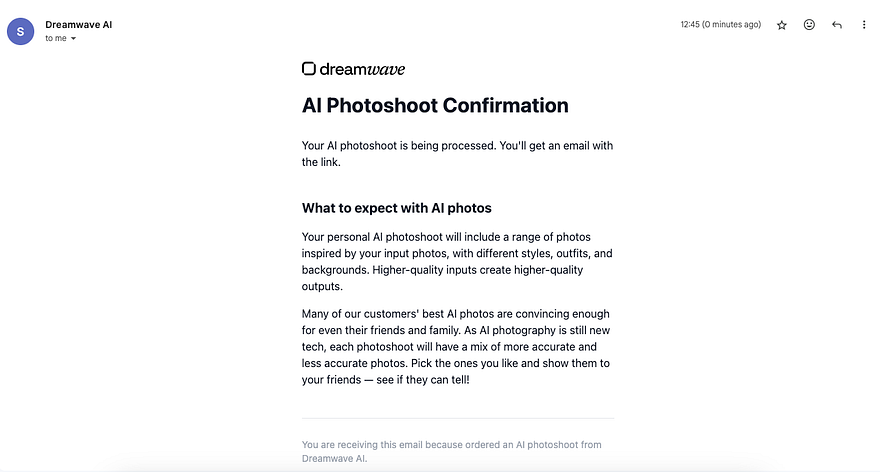Screen dimensions: 880x472
Task: Click the 'What to expect with AI photos' subheading
Action: click(396, 208)
